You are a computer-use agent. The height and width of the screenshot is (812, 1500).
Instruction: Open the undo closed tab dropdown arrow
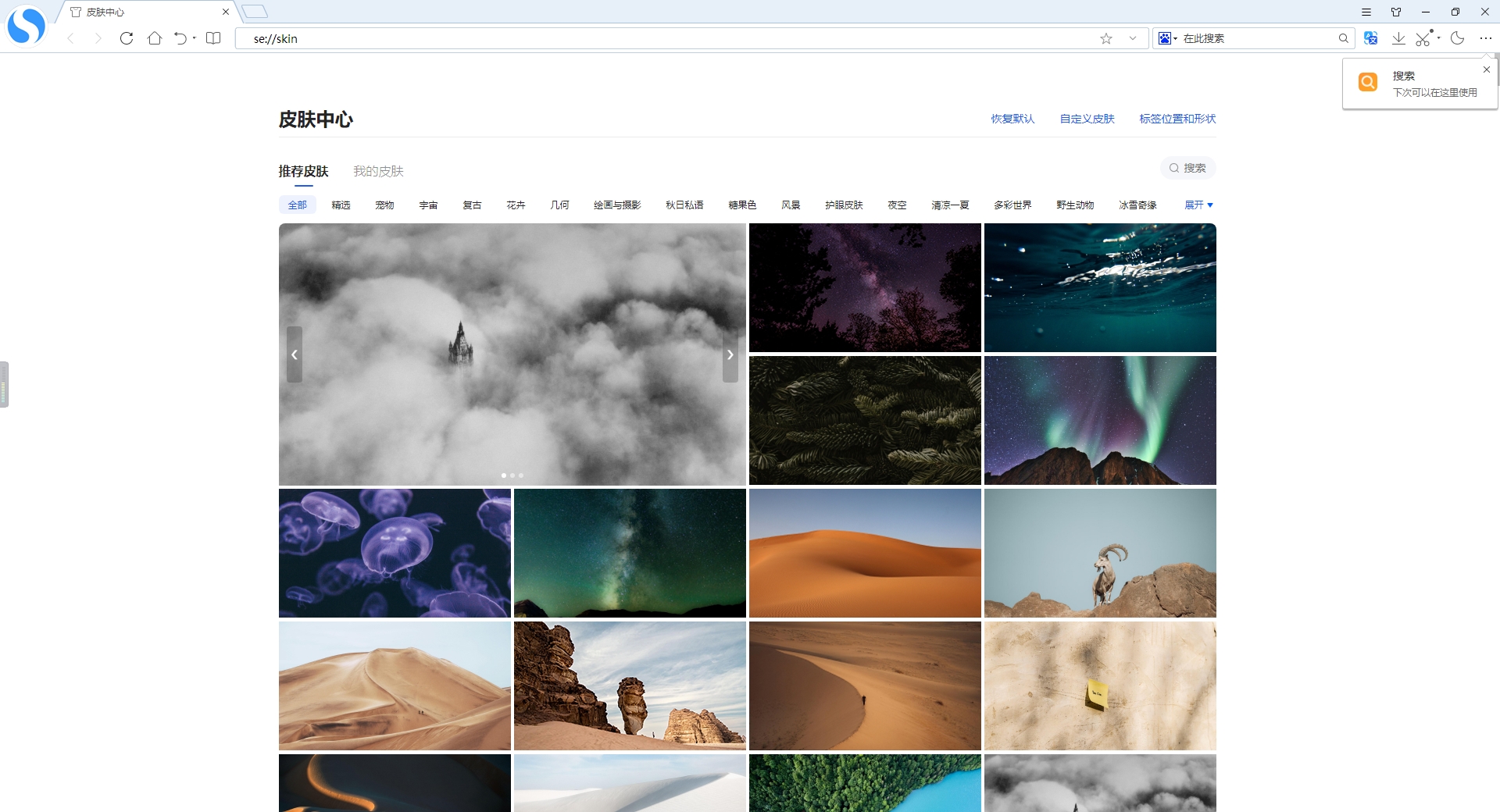[195, 38]
